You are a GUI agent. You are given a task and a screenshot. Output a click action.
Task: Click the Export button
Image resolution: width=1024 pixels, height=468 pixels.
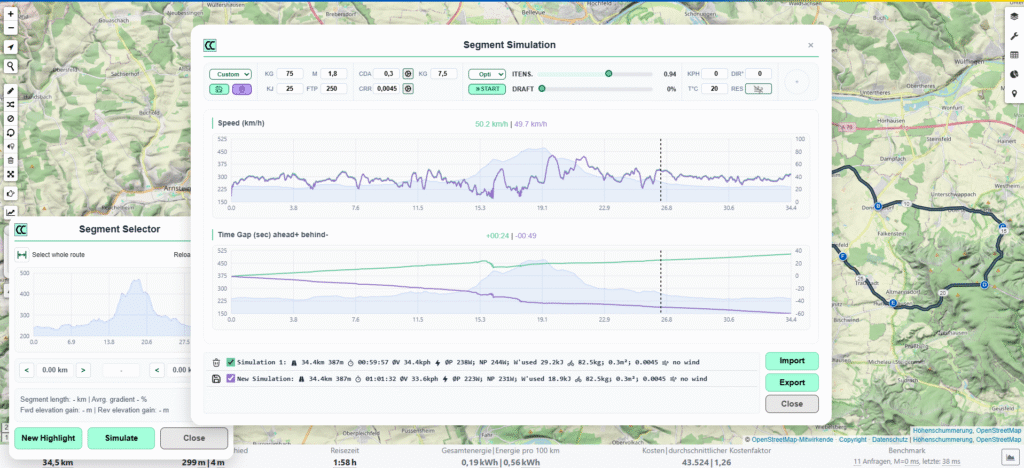click(791, 382)
